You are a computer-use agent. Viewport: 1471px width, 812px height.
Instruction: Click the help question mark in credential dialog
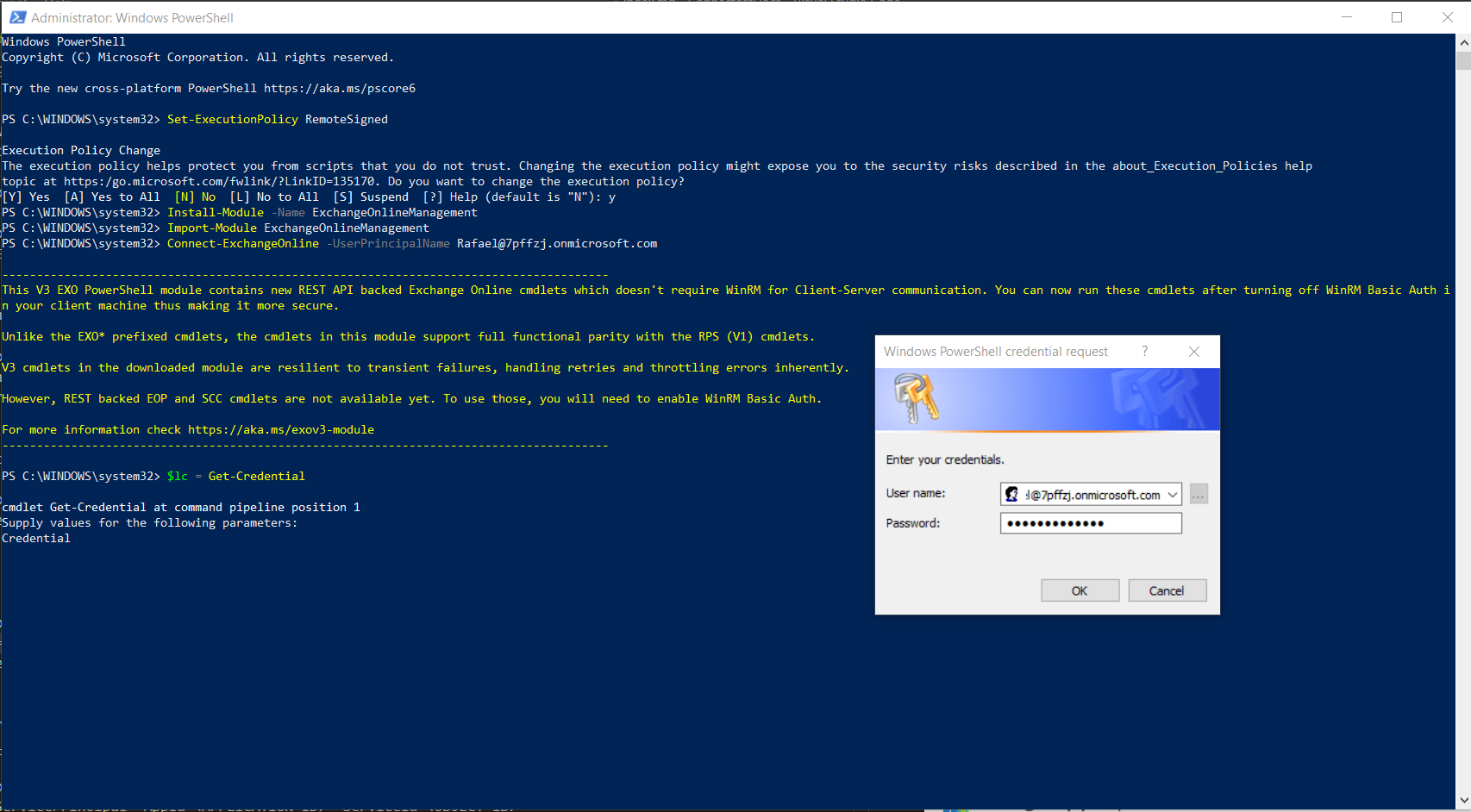pyautogui.click(x=1145, y=351)
